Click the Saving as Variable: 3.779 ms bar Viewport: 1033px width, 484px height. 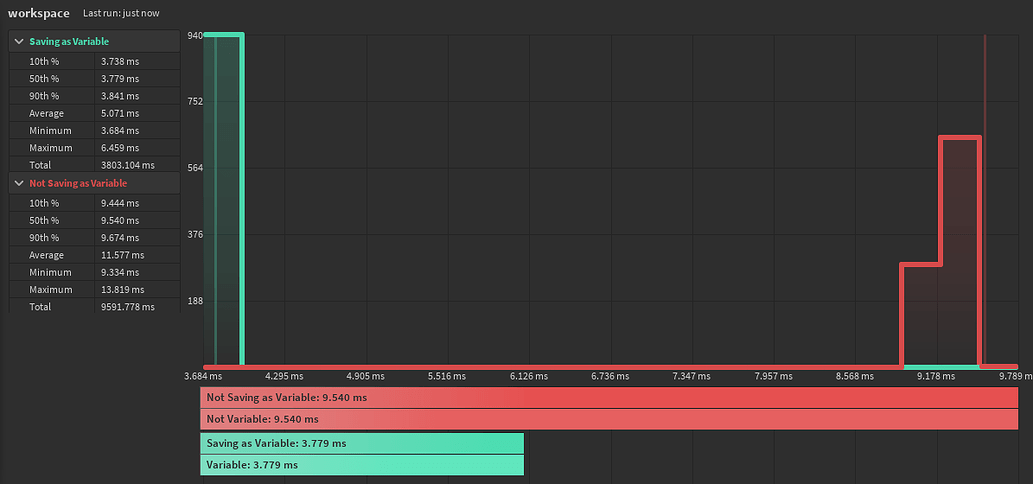(362, 443)
